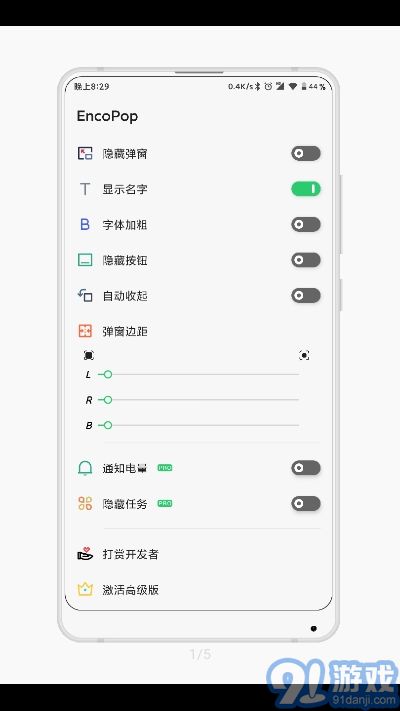Screen dimensions: 400x711
Task: Select the minimum margin preset icon
Action: point(89,356)
